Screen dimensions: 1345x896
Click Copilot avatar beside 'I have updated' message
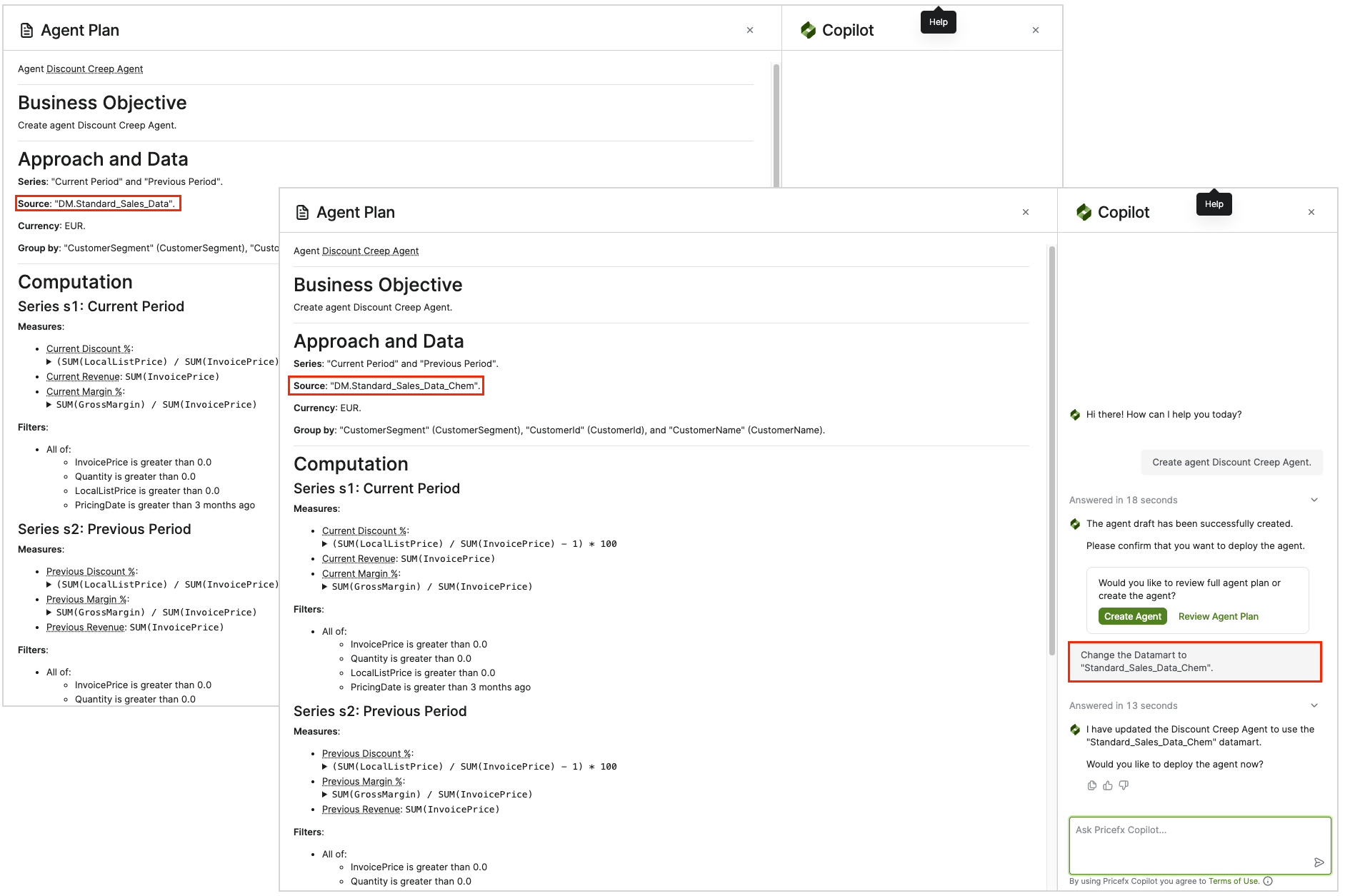click(x=1075, y=730)
